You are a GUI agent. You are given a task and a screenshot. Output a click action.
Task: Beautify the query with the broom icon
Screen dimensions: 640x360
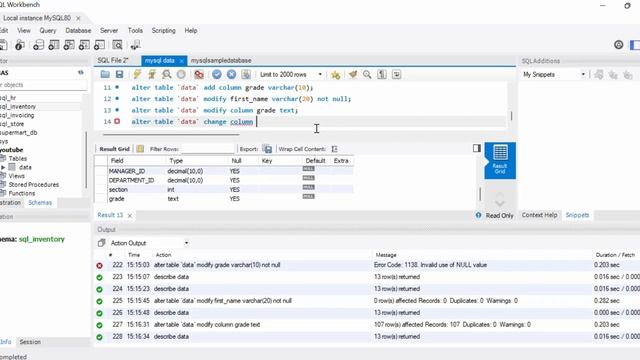[353, 74]
